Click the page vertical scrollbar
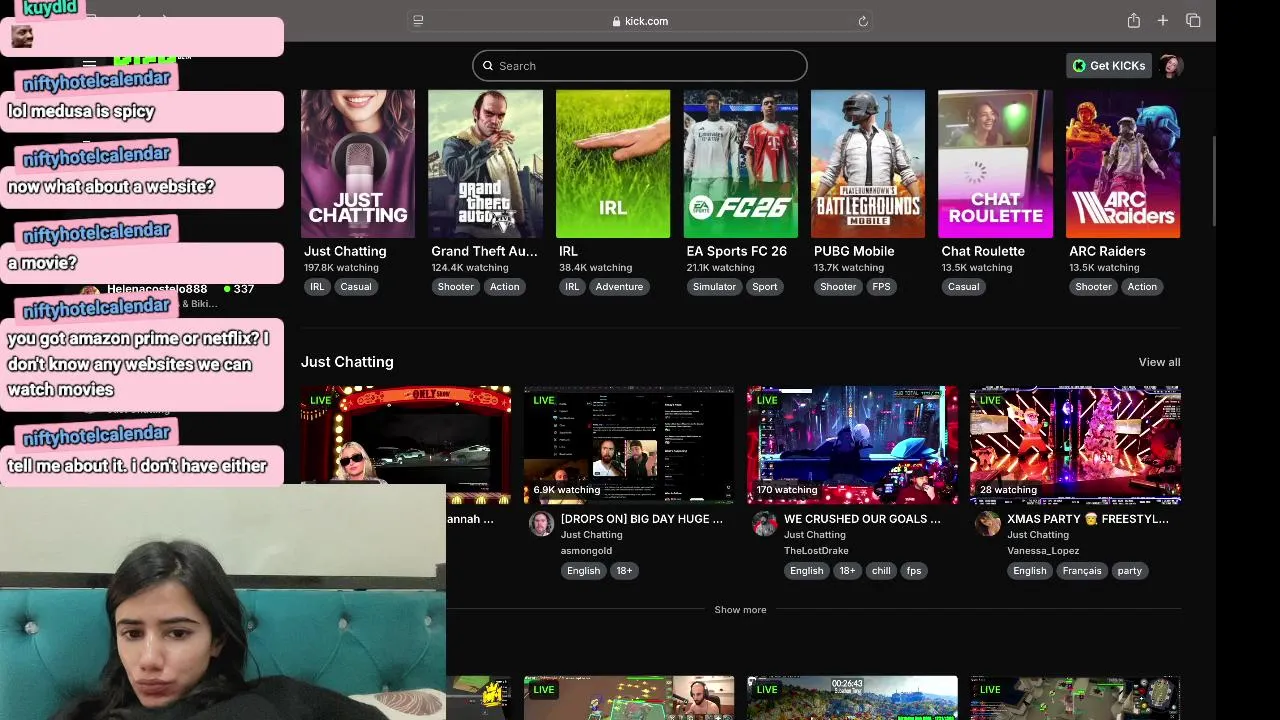This screenshot has width=1280, height=720. pos(1214,180)
